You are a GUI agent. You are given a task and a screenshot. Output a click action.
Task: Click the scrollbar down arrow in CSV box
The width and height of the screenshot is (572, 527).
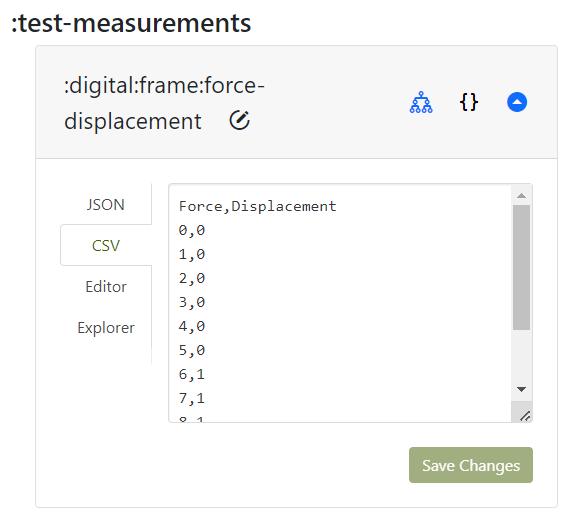[521, 390]
